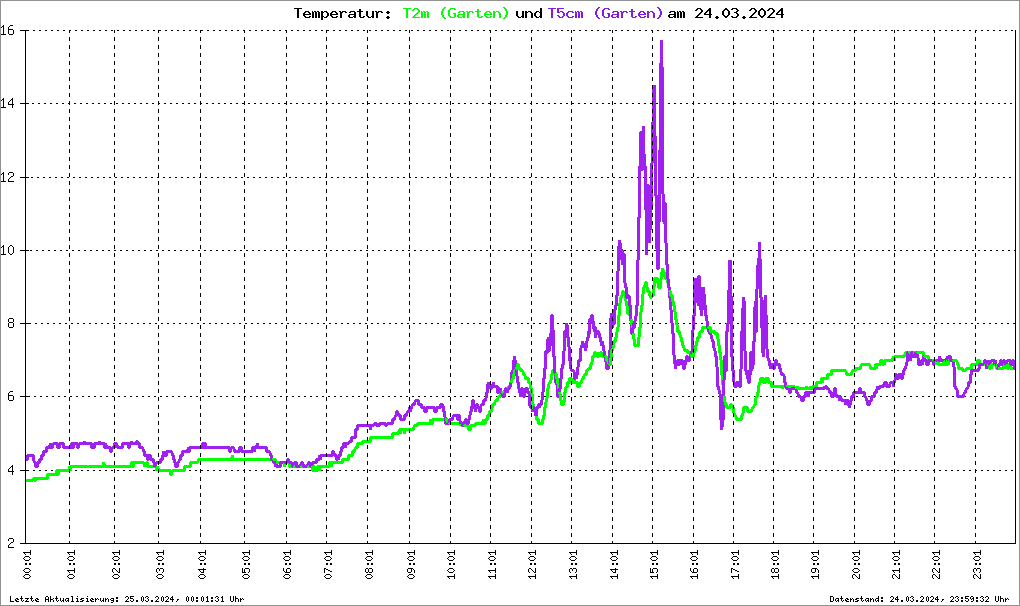The width and height of the screenshot is (1020, 606).
Task: Click the x-axis time label 09:01
Action: [411, 564]
